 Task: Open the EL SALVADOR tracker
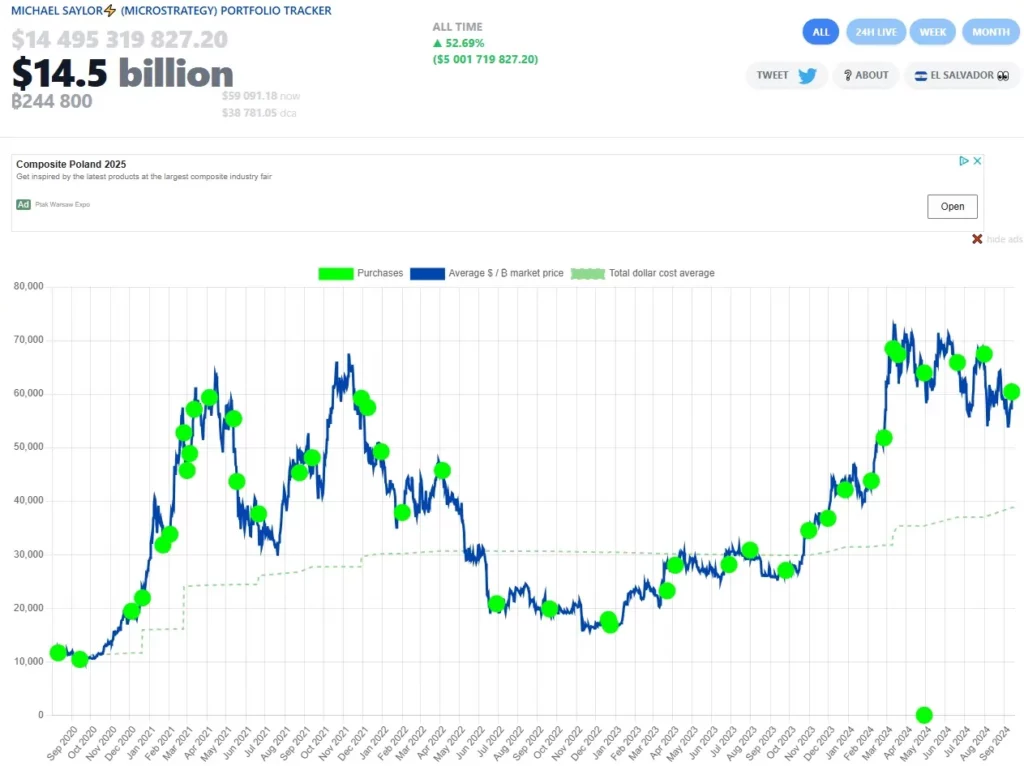pos(962,75)
